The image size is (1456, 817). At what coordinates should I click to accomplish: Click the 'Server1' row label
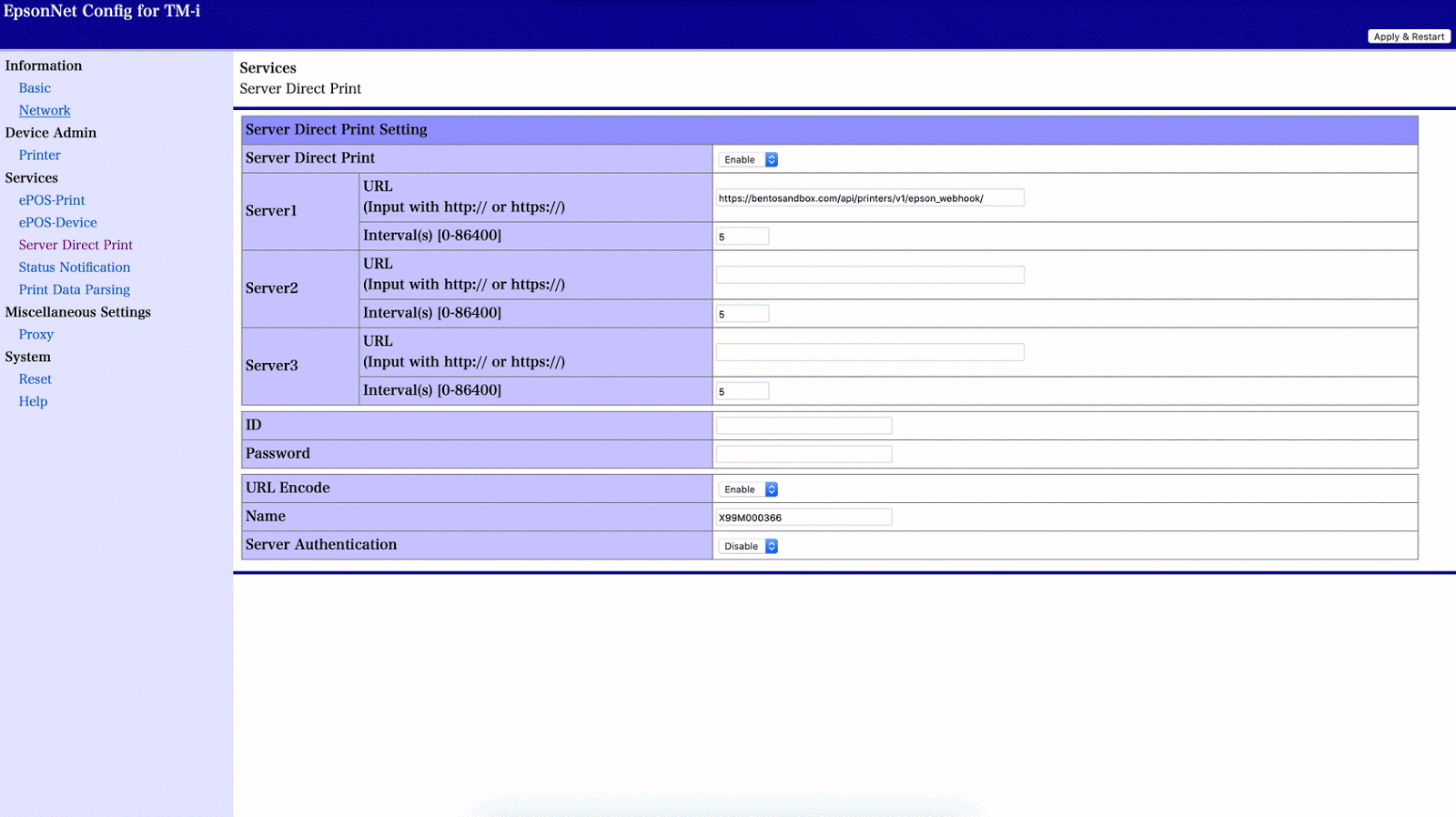(271, 211)
